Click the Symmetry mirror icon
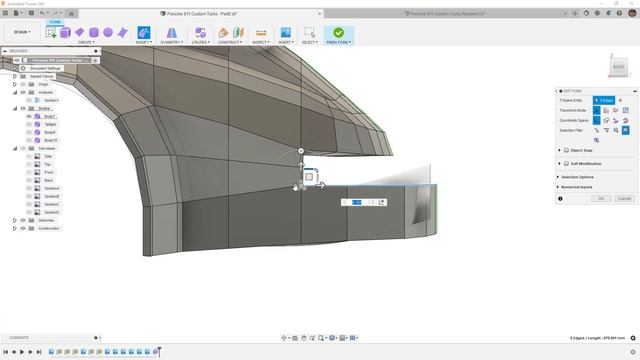The height and width of the screenshot is (360, 640). (172, 33)
